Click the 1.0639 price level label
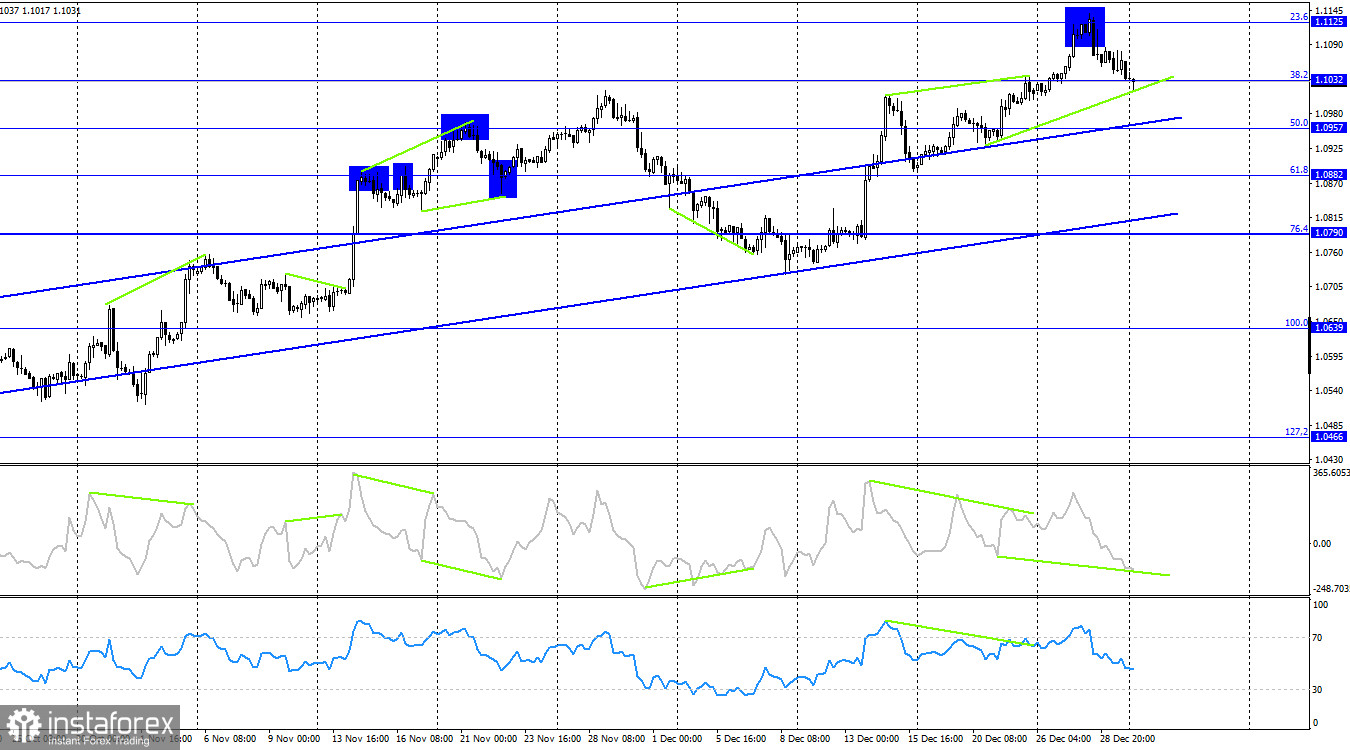 [x=1329, y=328]
